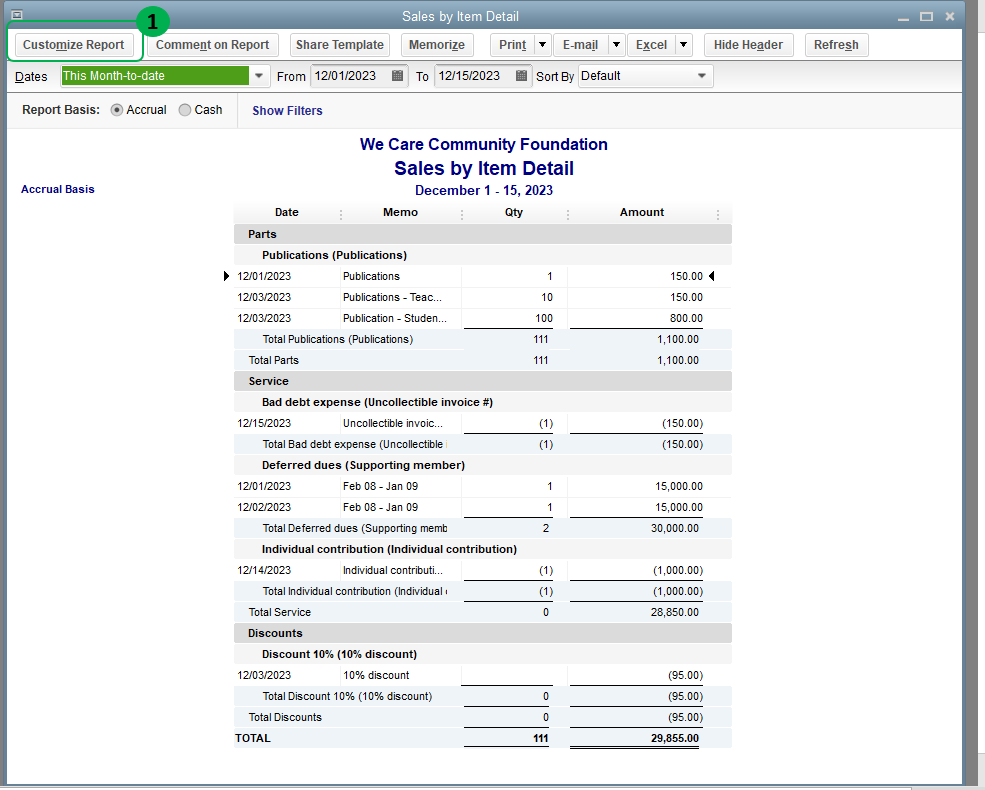Click the 12/15/2023 date cell
Viewport: 985px width, 790px height.
click(x=264, y=423)
